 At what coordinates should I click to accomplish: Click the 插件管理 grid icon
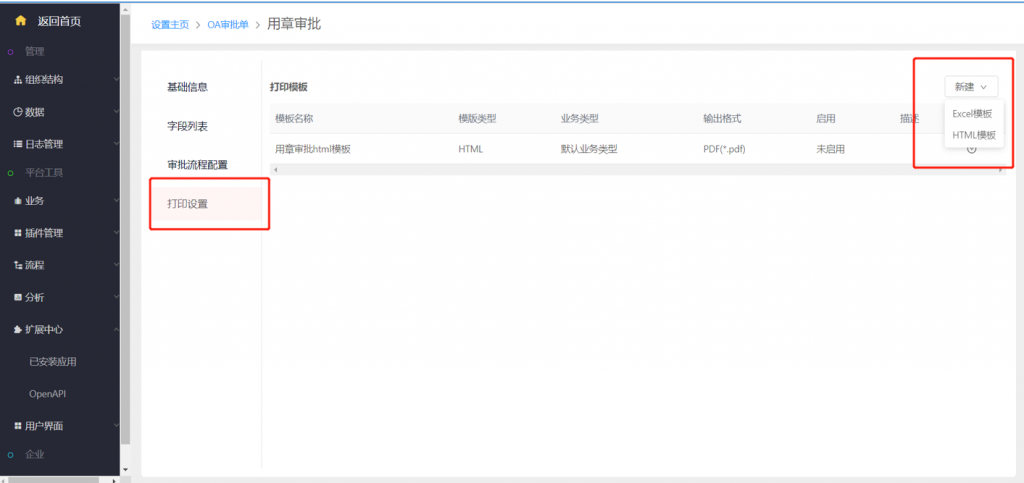(17, 233)
